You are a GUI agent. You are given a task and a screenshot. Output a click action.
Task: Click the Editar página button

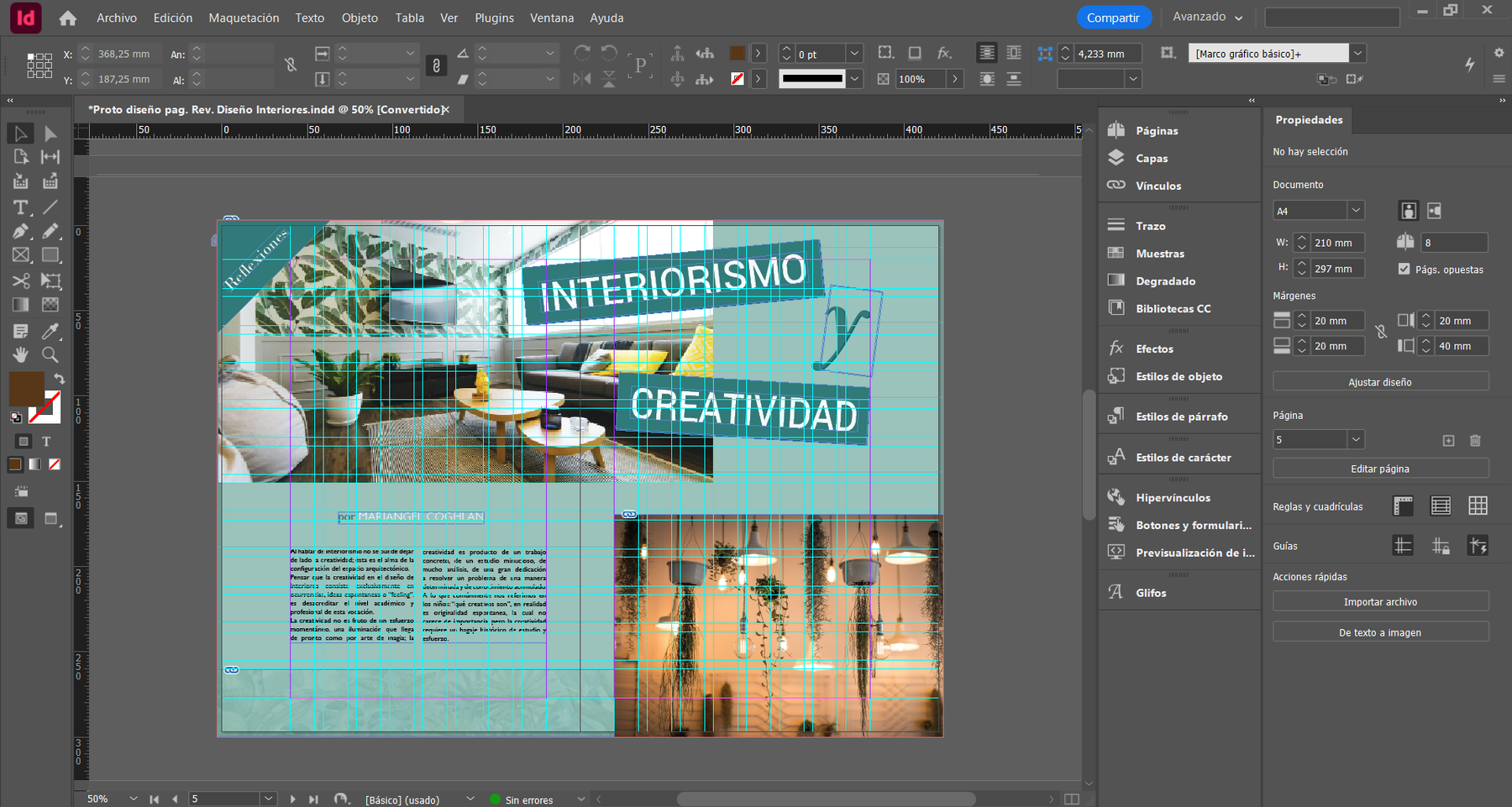click(x=1380, y=469)
